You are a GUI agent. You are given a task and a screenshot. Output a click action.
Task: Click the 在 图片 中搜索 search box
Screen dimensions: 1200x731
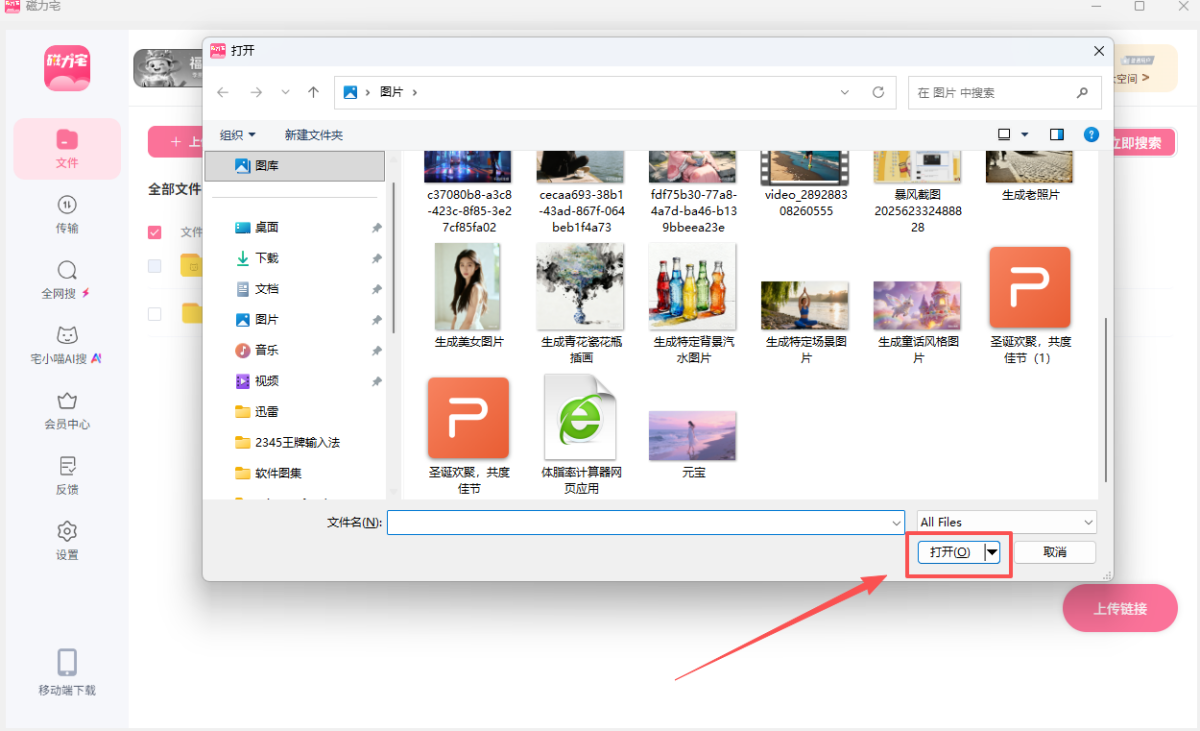[x=1005, y=92]
